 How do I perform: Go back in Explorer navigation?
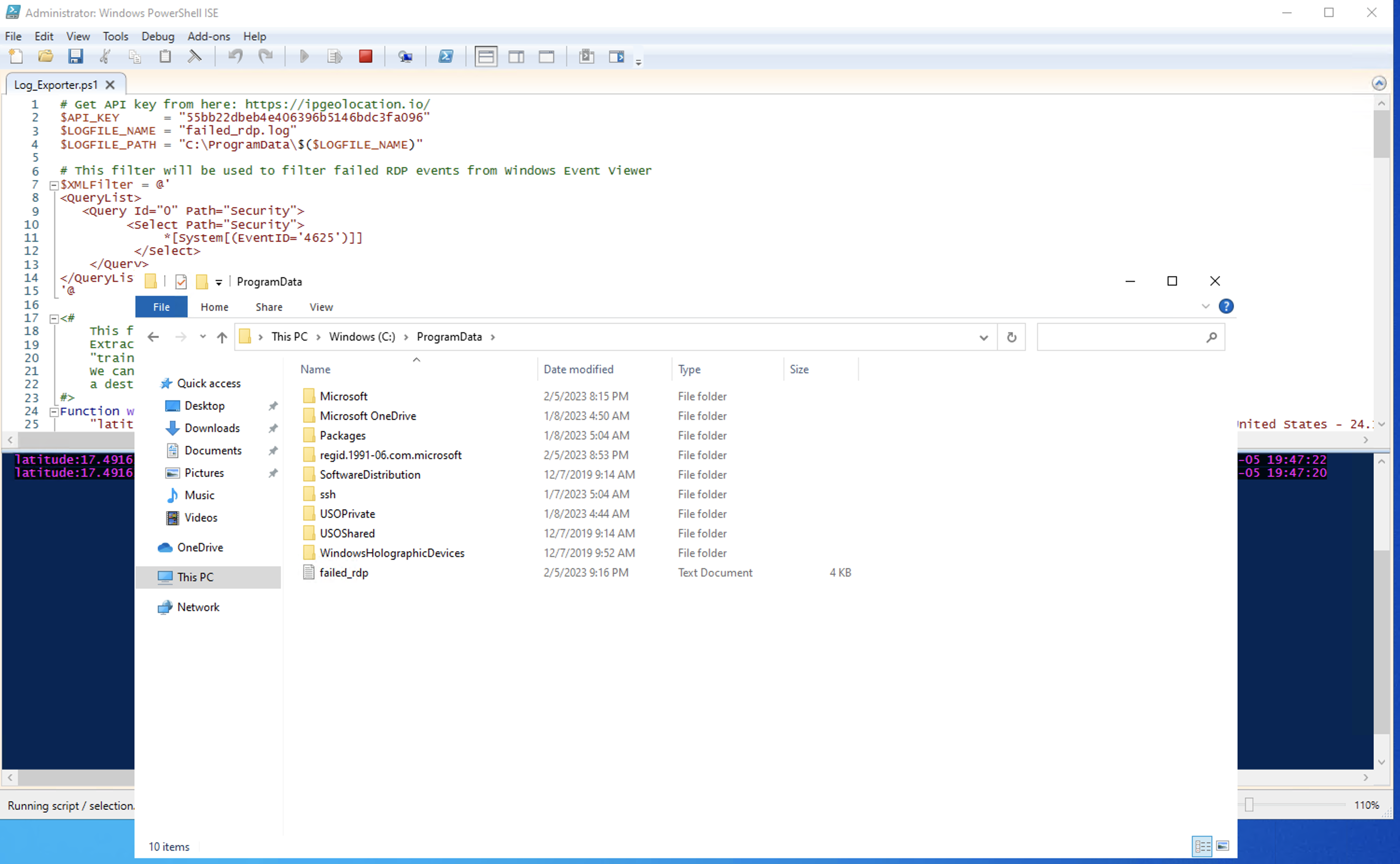[153, 336]
